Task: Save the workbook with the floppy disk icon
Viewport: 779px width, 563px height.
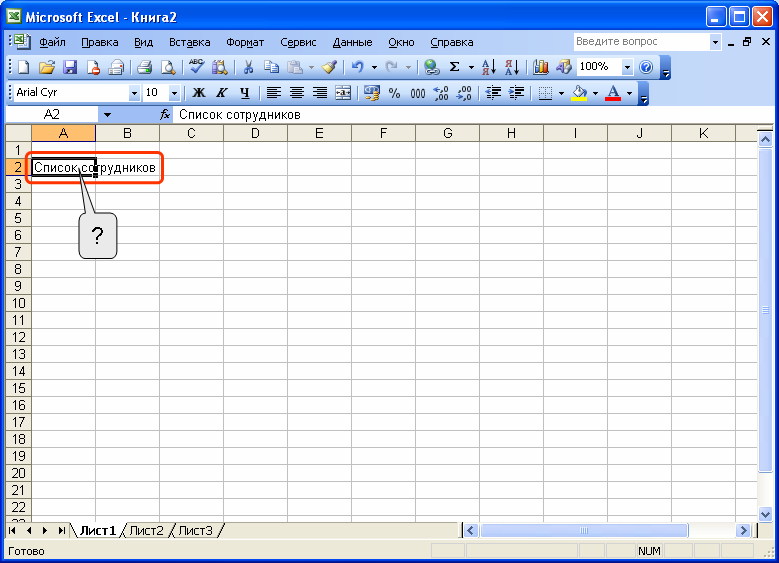Action: 70,67
